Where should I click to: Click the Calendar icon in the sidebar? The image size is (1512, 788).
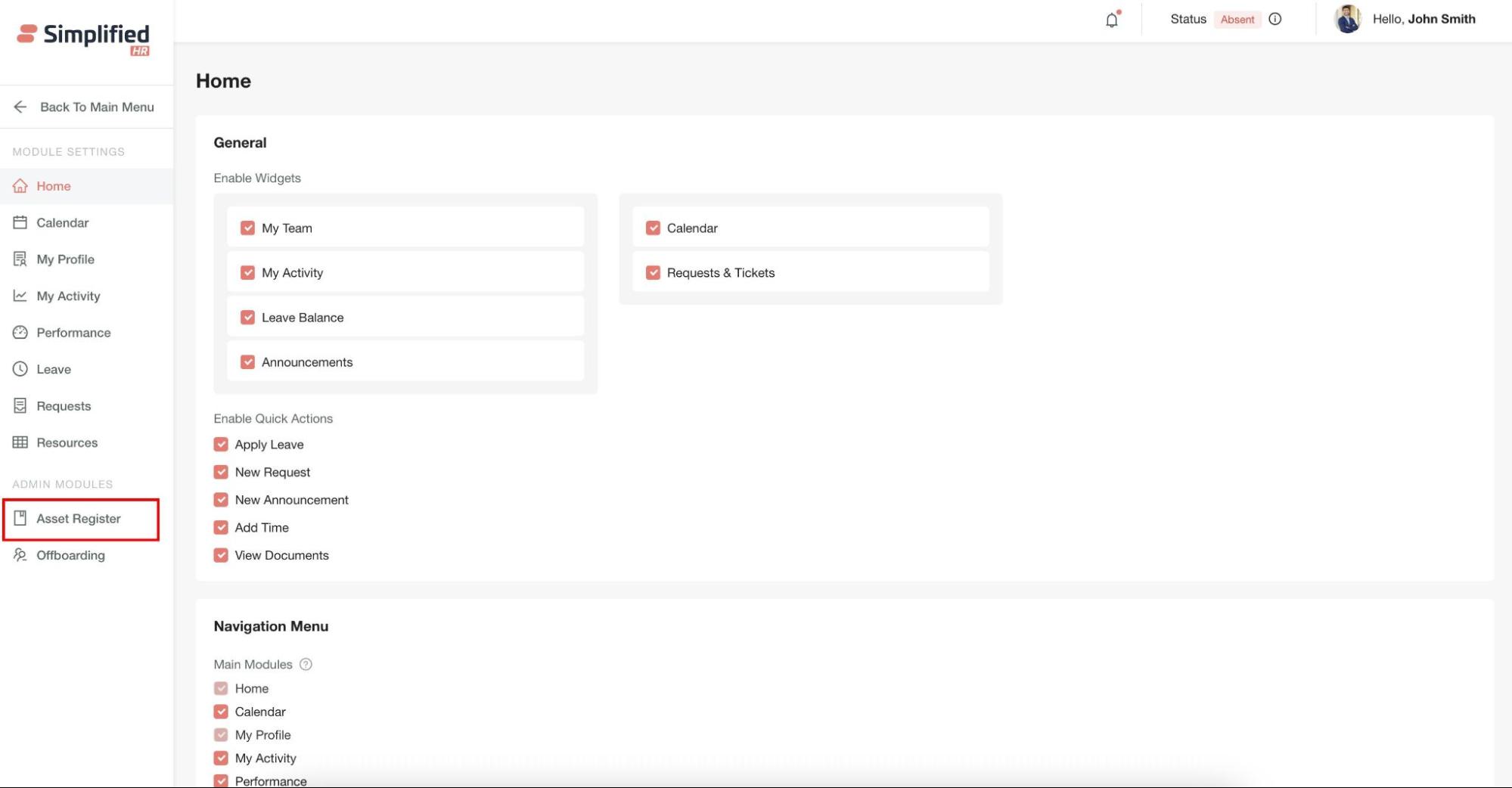tap(20, 222)
